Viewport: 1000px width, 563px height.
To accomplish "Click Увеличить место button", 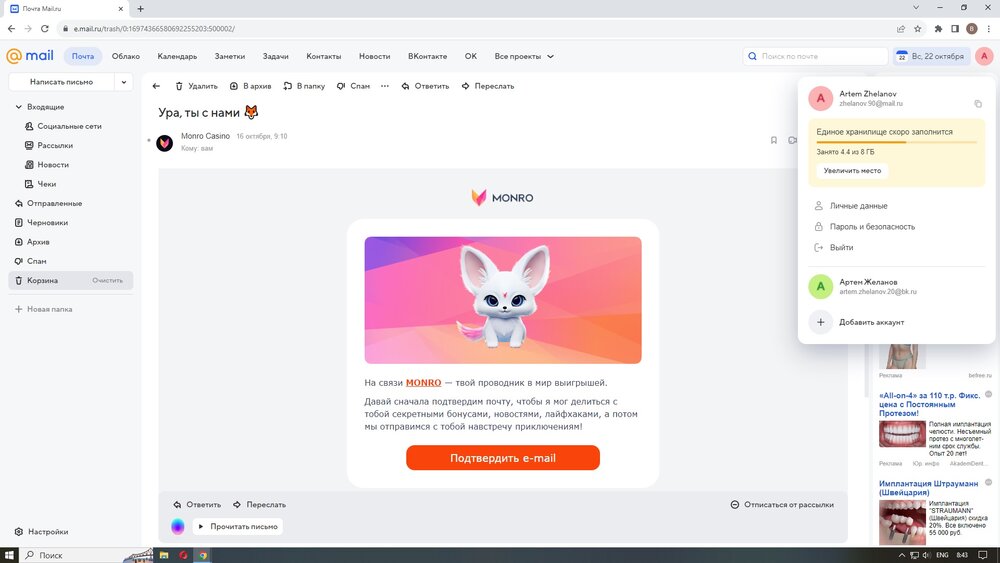I will 852,171.
